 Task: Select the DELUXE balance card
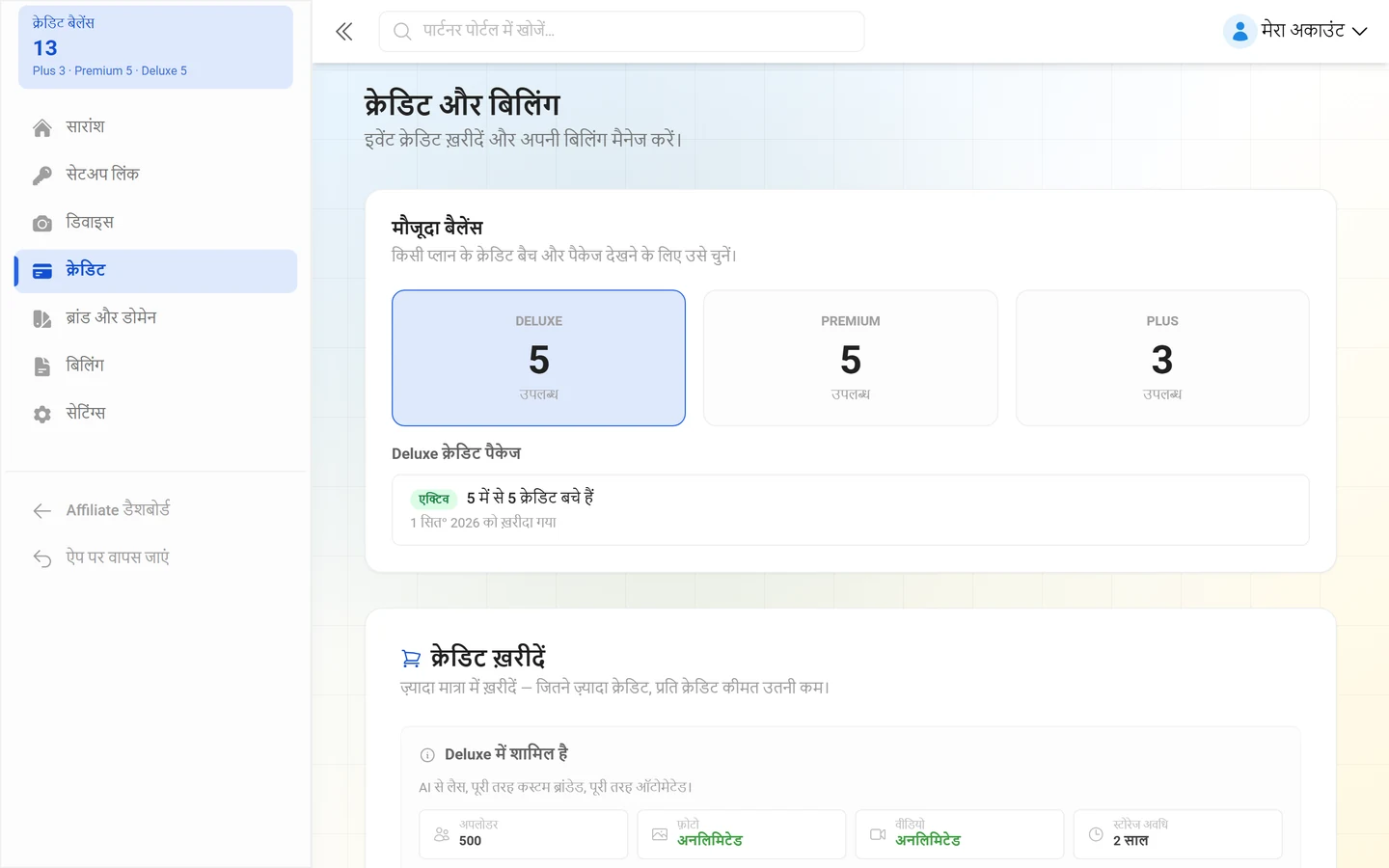point(538,358)
